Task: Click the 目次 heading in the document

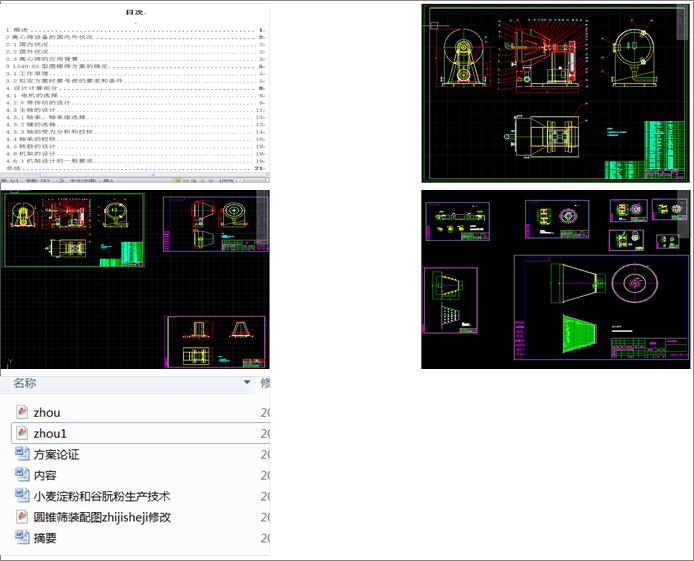Action: click(135, 12)
